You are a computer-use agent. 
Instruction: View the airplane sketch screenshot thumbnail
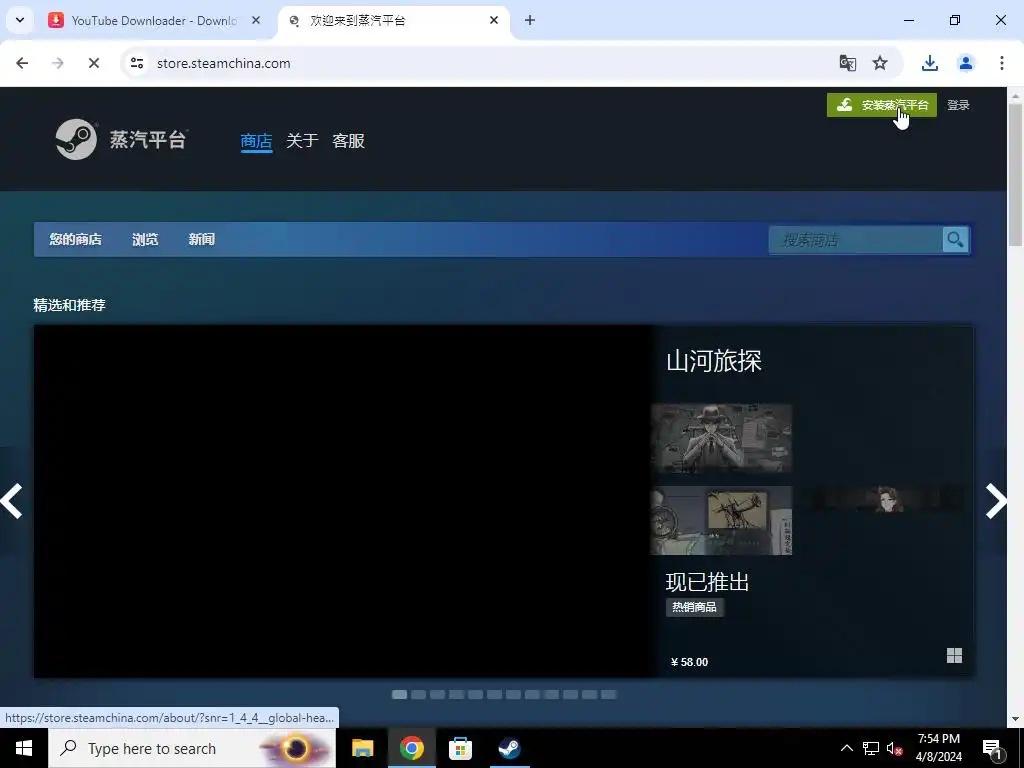point(721,520)
